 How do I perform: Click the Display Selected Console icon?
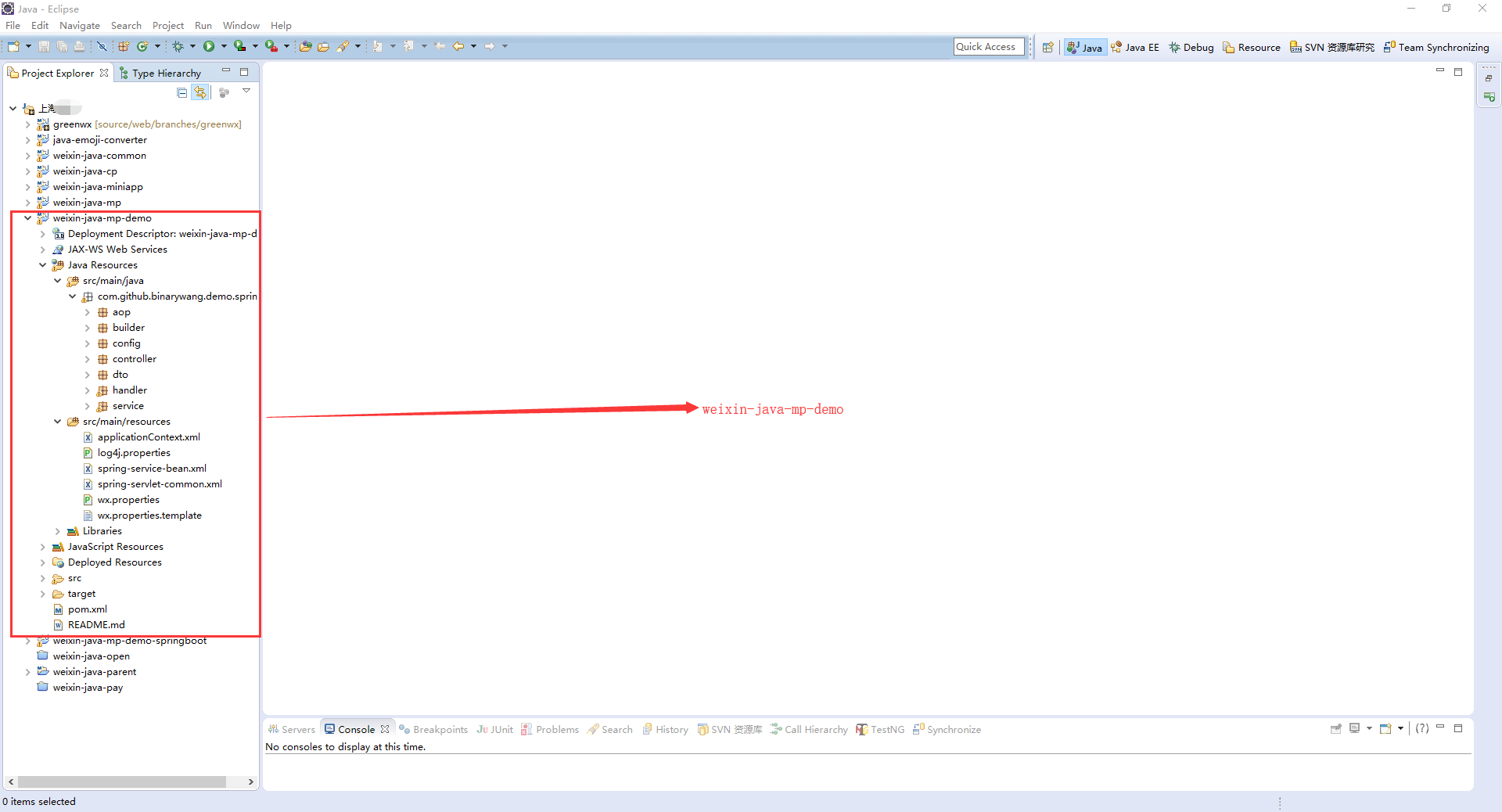tap(1355, 729)
